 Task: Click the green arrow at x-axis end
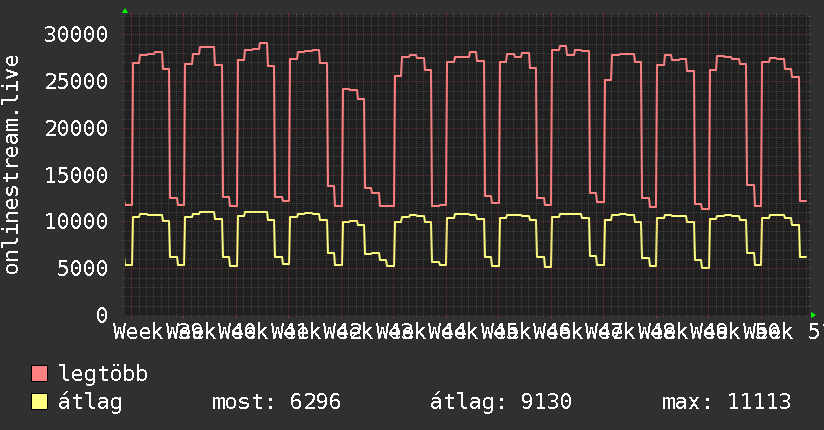[x=813, y=315]
